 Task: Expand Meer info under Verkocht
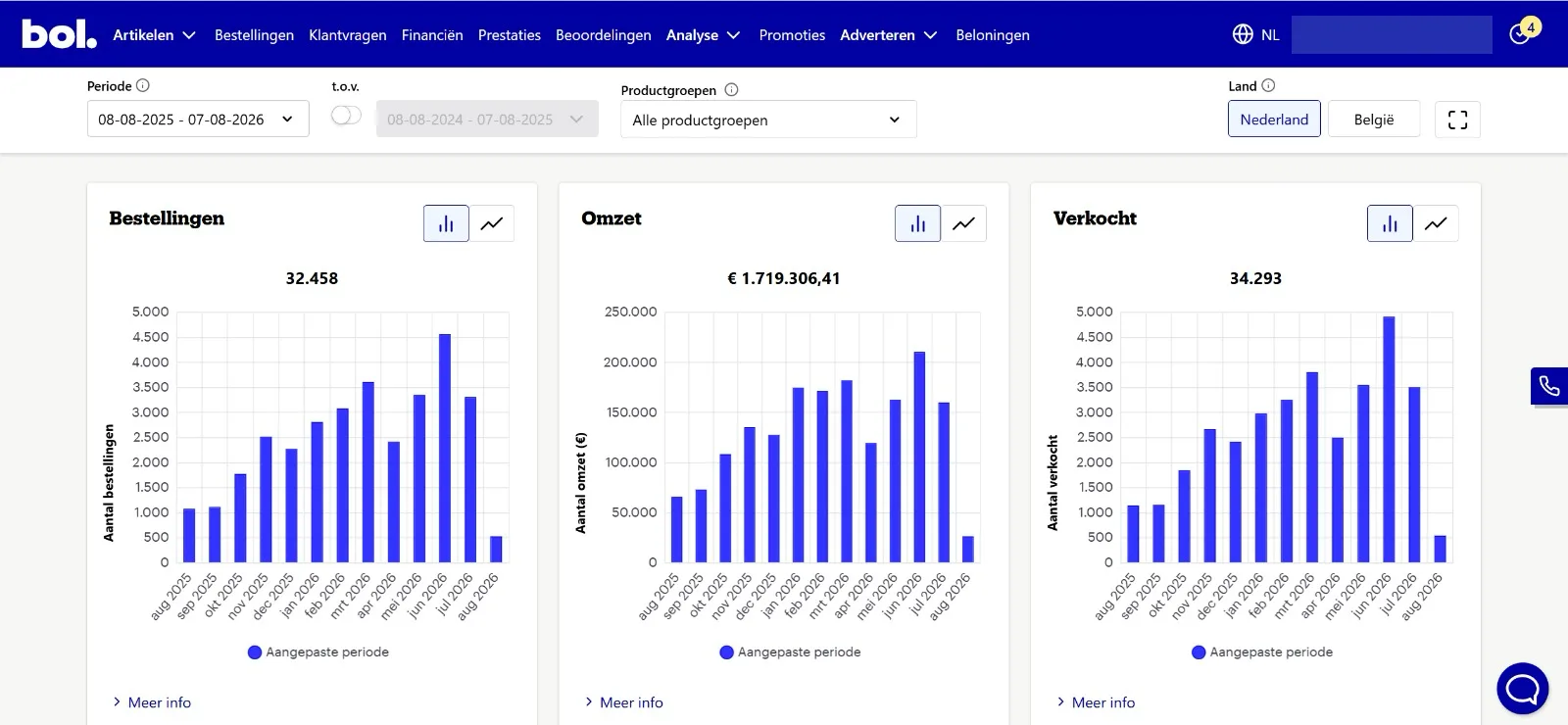pyautogui.click(x=1096, y=702)
